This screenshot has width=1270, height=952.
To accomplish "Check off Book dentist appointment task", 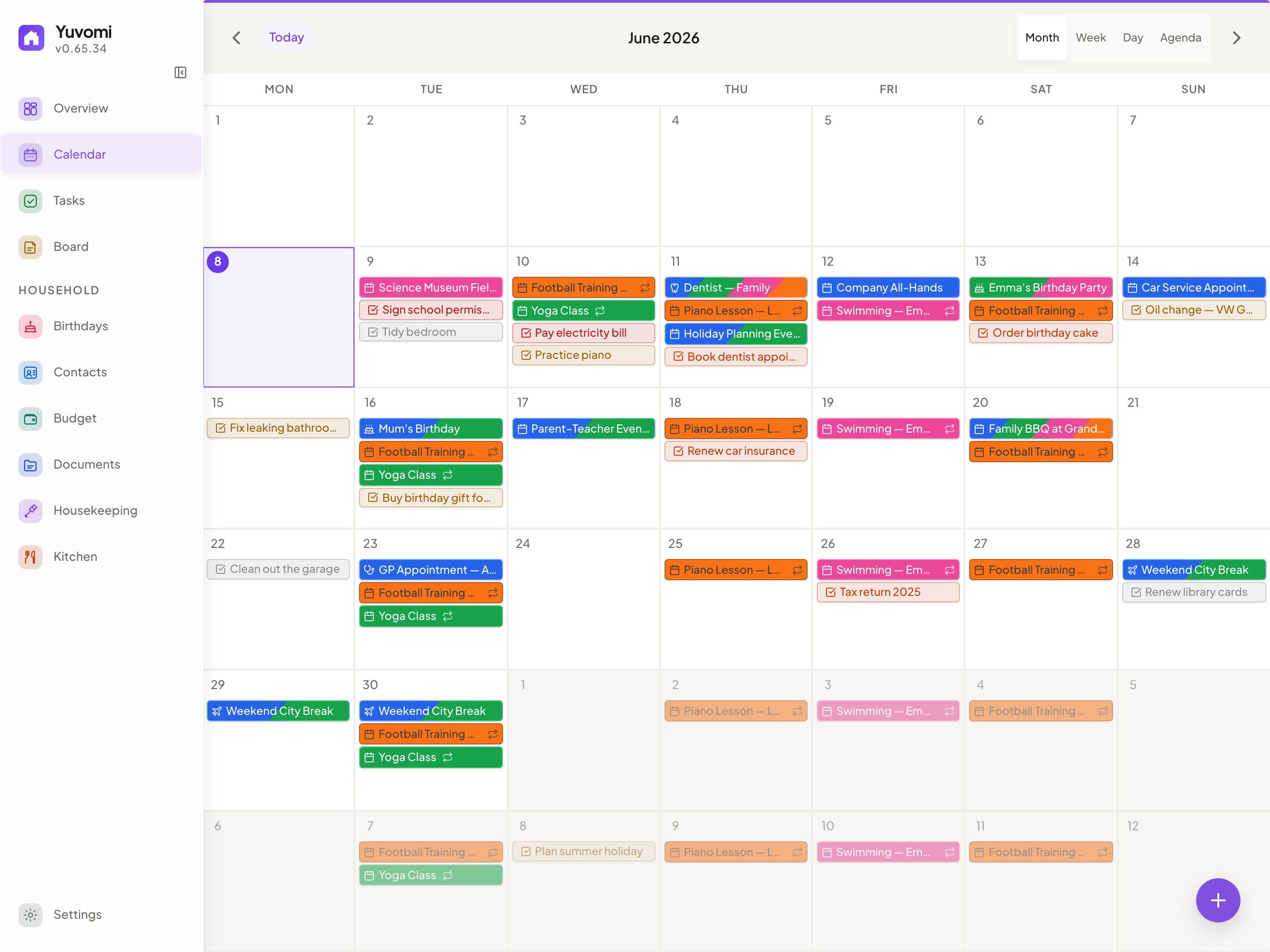I will tap(678, 357).
